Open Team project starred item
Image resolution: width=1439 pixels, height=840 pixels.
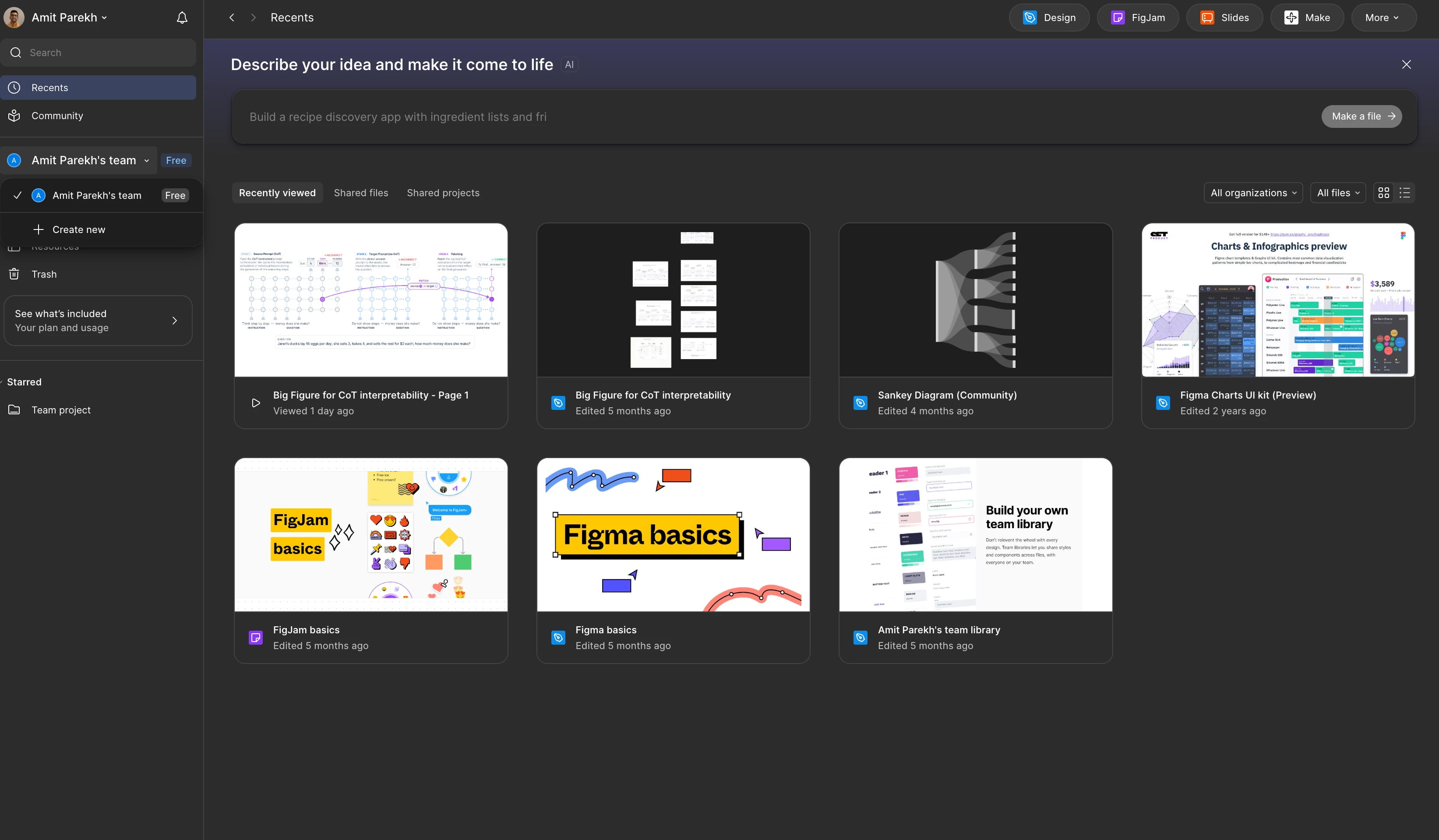98,410
